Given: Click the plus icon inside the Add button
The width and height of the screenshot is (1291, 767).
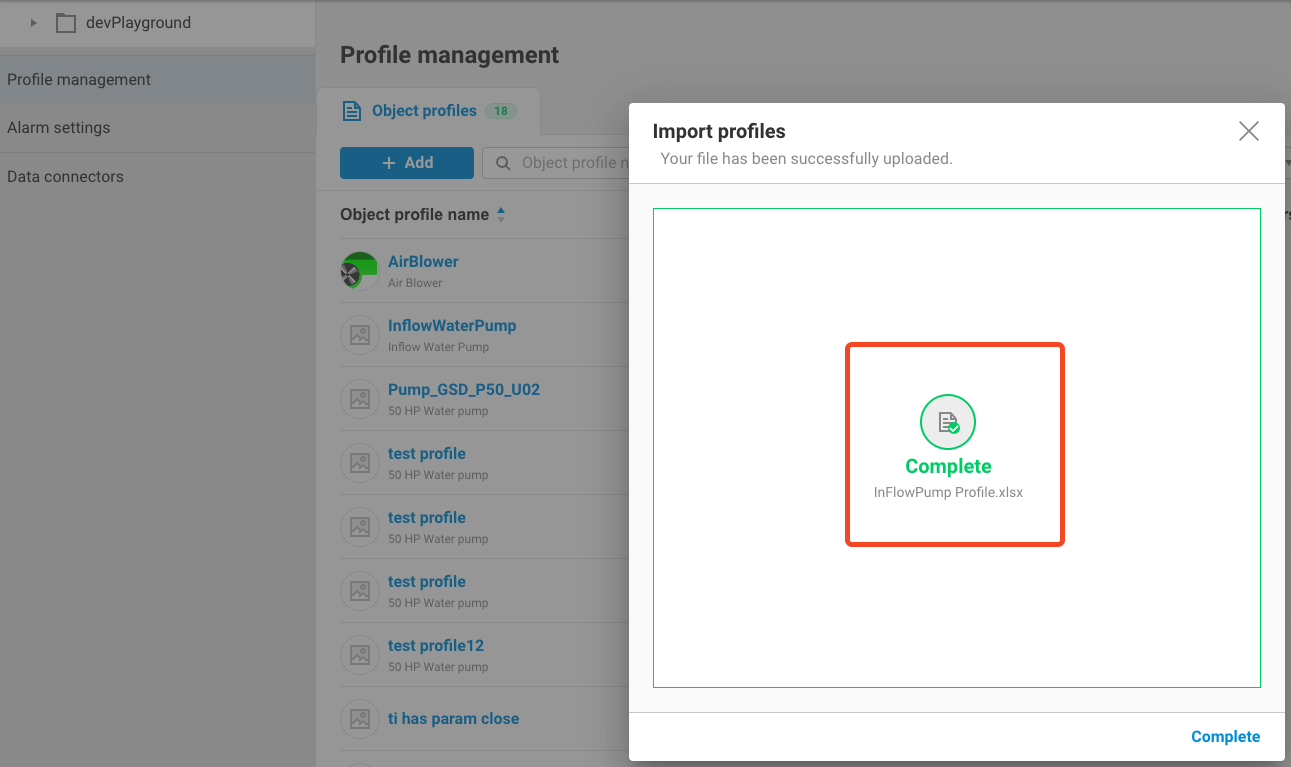Looking at the screenshot, I should point(389,162).
